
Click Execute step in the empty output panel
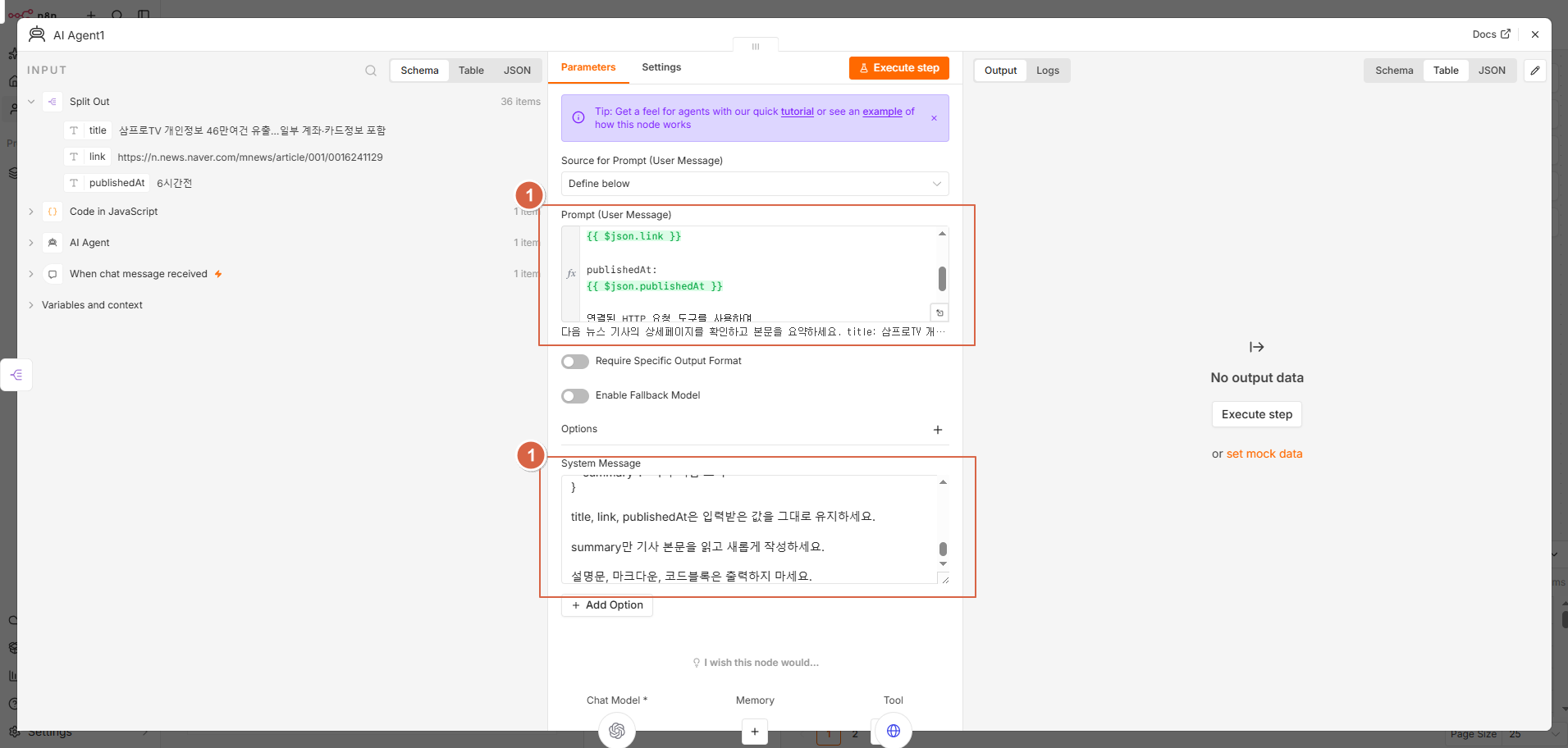[x=1257, y=414]
